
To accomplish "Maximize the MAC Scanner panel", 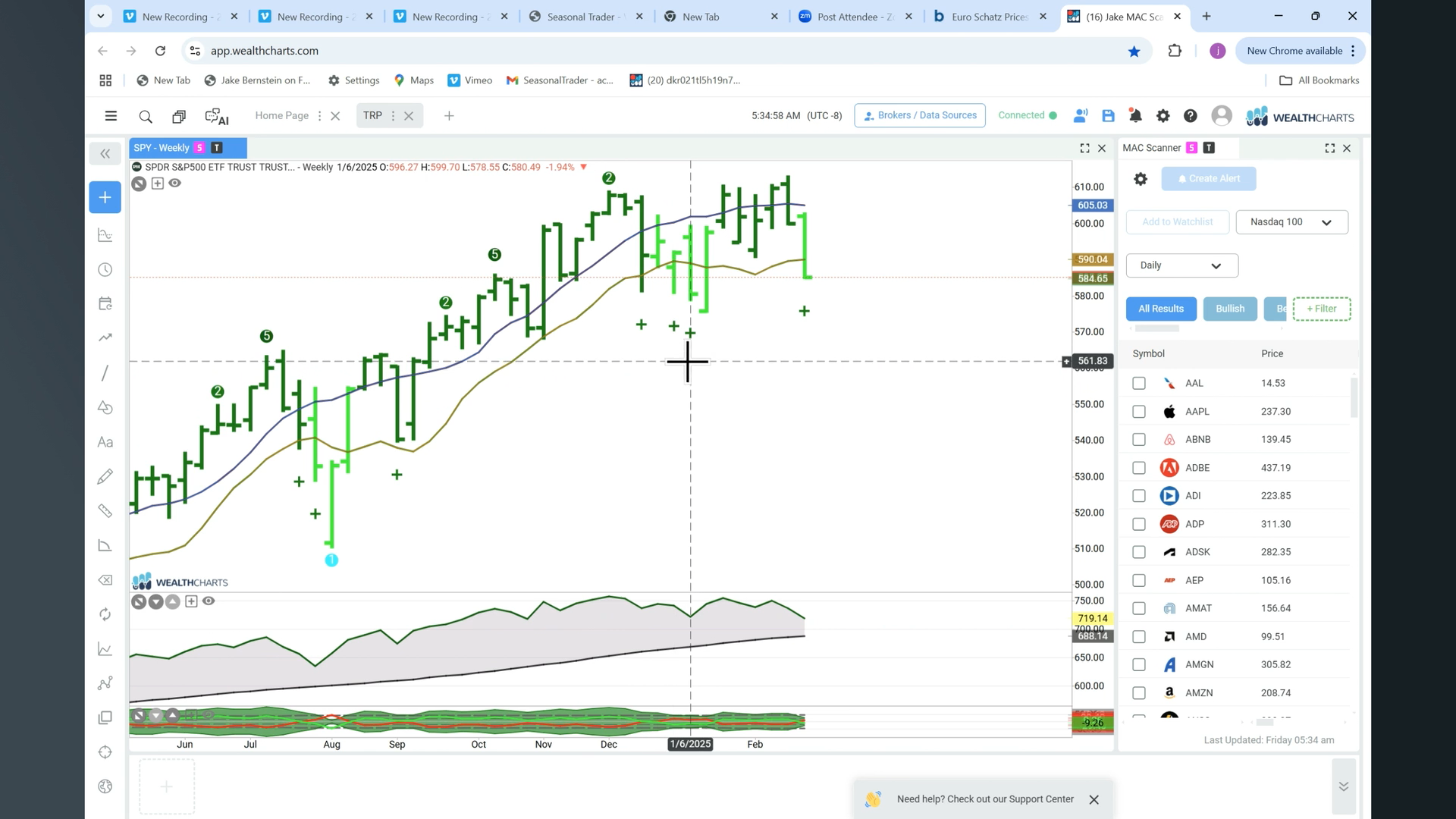I will tap(1330, 149).
